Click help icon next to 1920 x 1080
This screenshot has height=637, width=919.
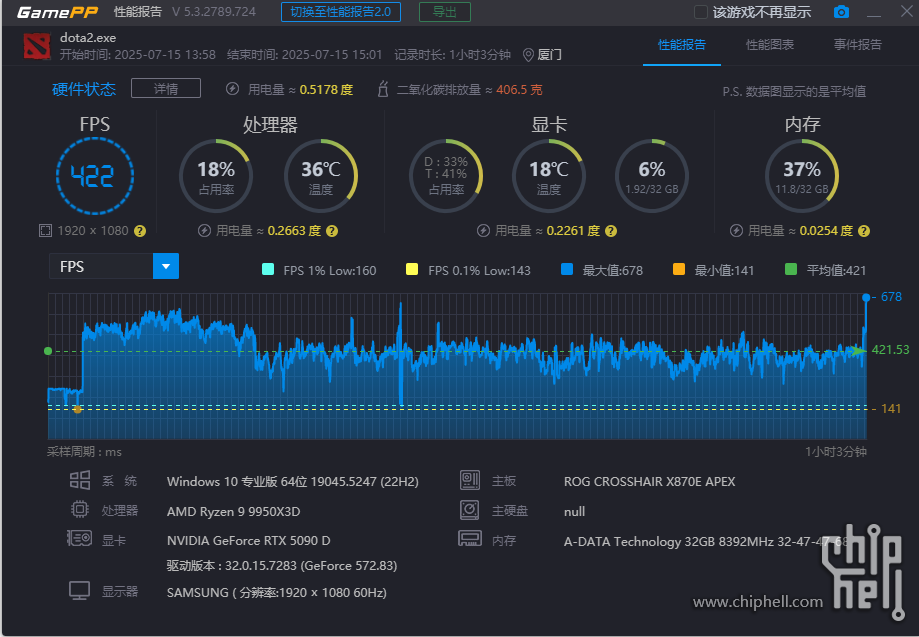pos(139,231)
